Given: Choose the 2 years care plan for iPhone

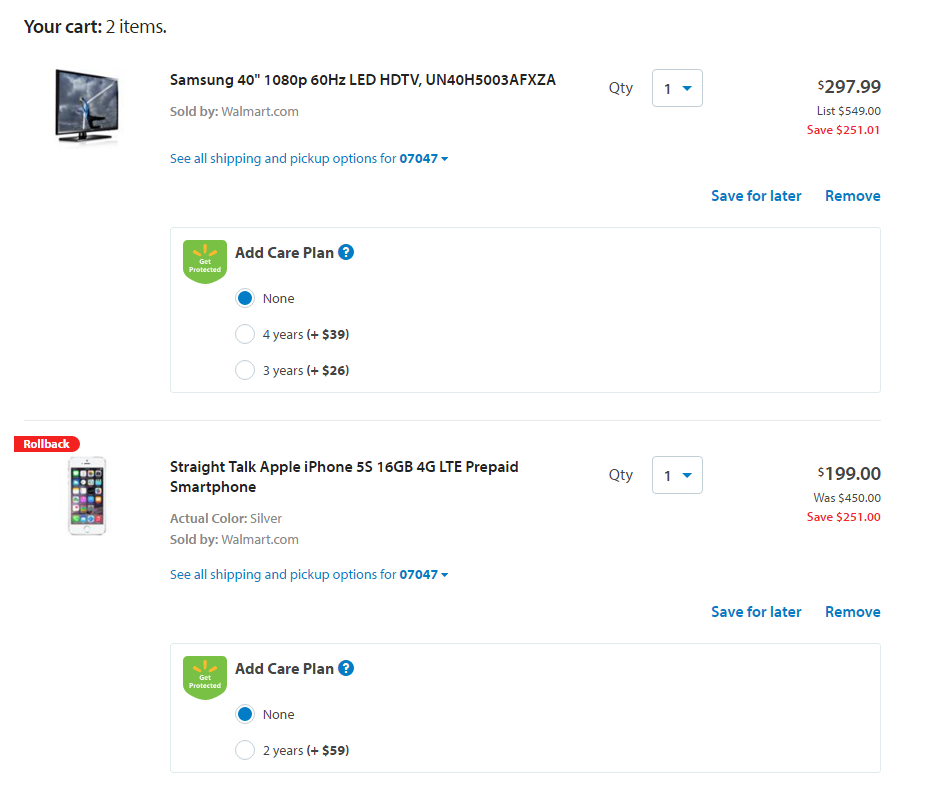Looking at the screenshot, I should click(245, 750).
